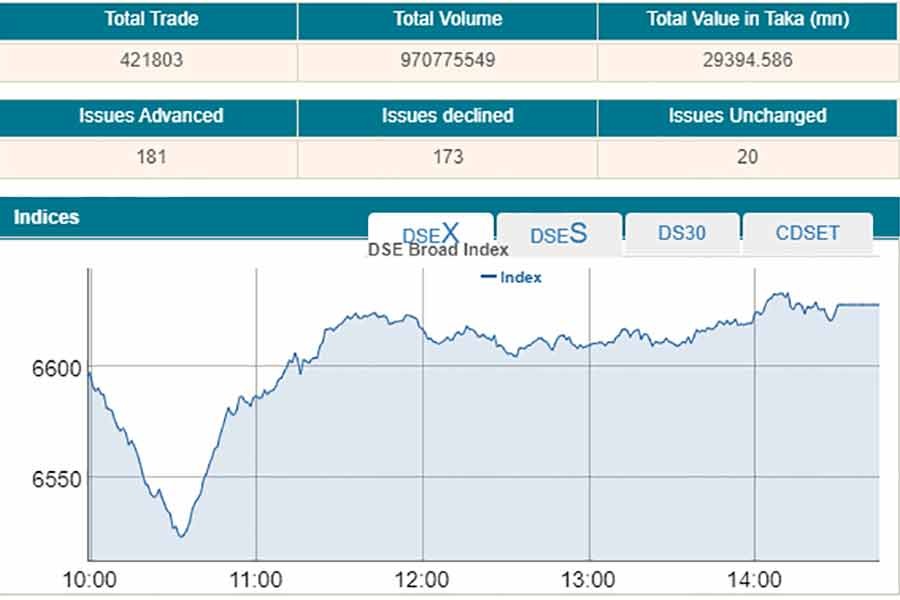Select the Total Value in Taka header

coord(748,19)
